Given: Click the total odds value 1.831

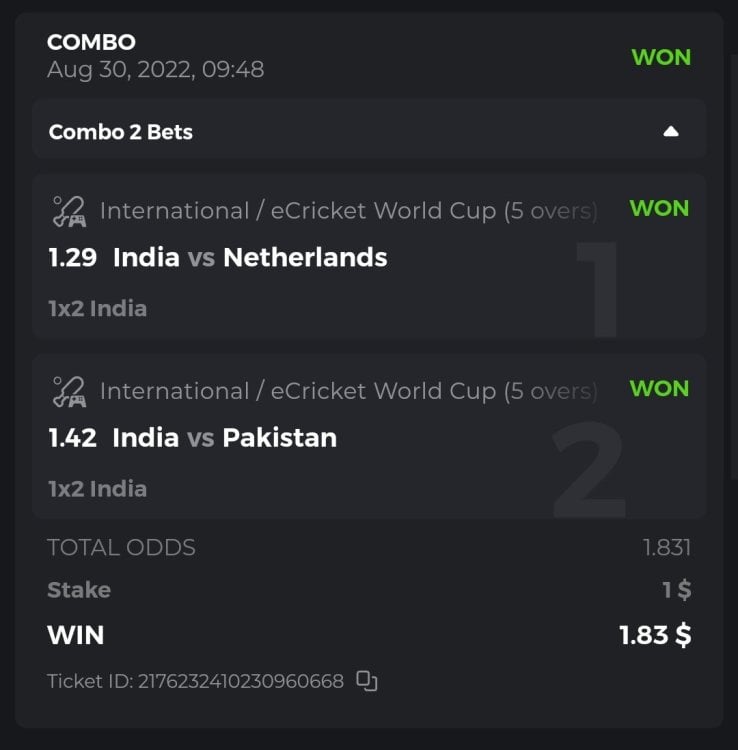Looking at the screenshot, I should [x=667, y=548].
